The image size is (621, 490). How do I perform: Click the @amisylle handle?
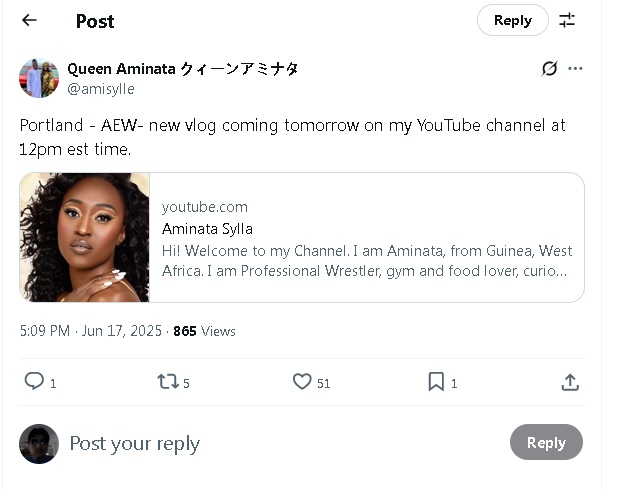click(100, 89)
